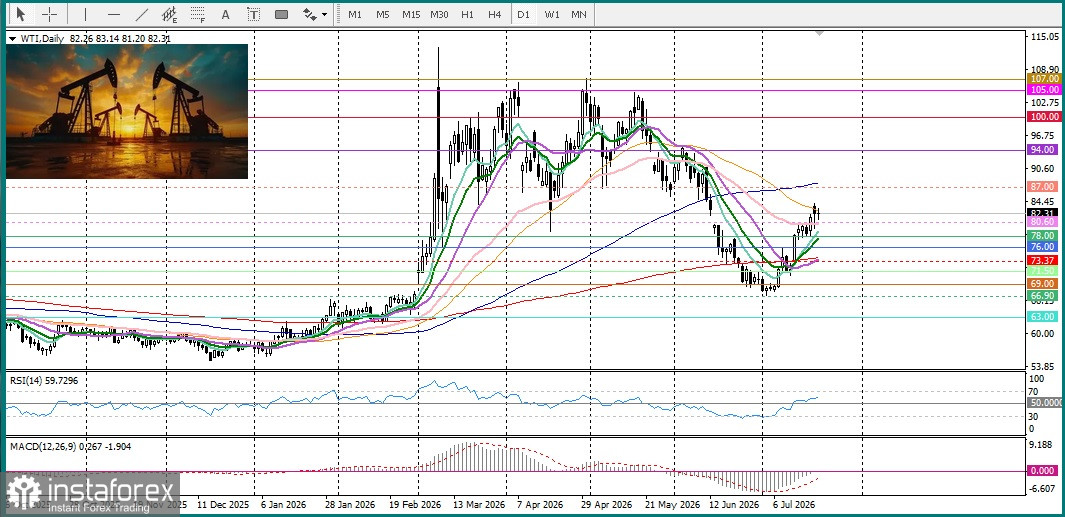
Task: Click the 115.05 price scale value
Action: click(x=1045, y=37)
